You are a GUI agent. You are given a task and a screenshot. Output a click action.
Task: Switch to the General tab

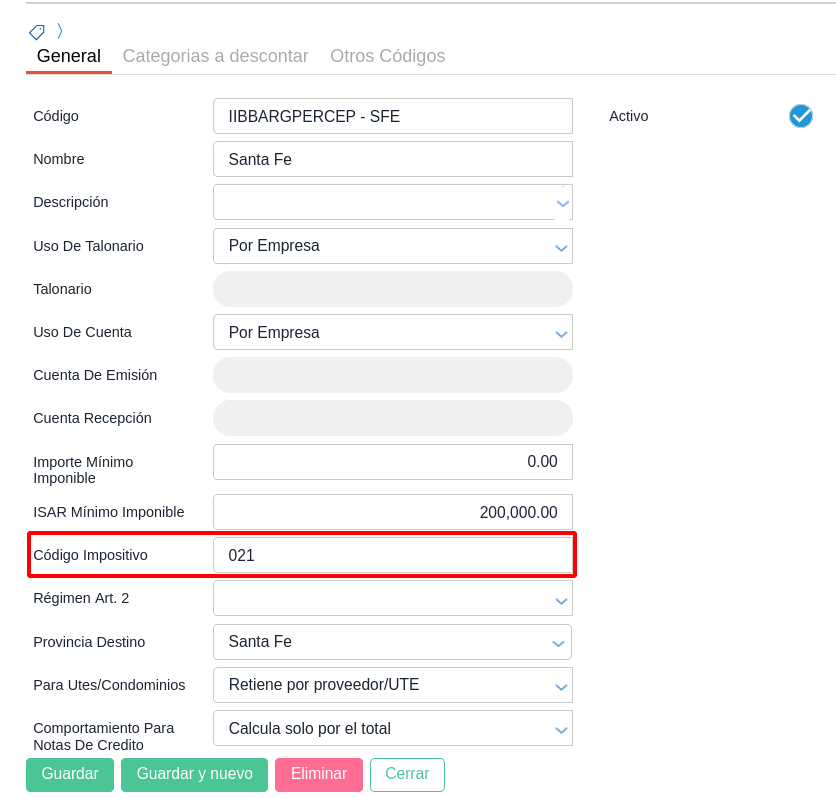(x=69, y=57)
